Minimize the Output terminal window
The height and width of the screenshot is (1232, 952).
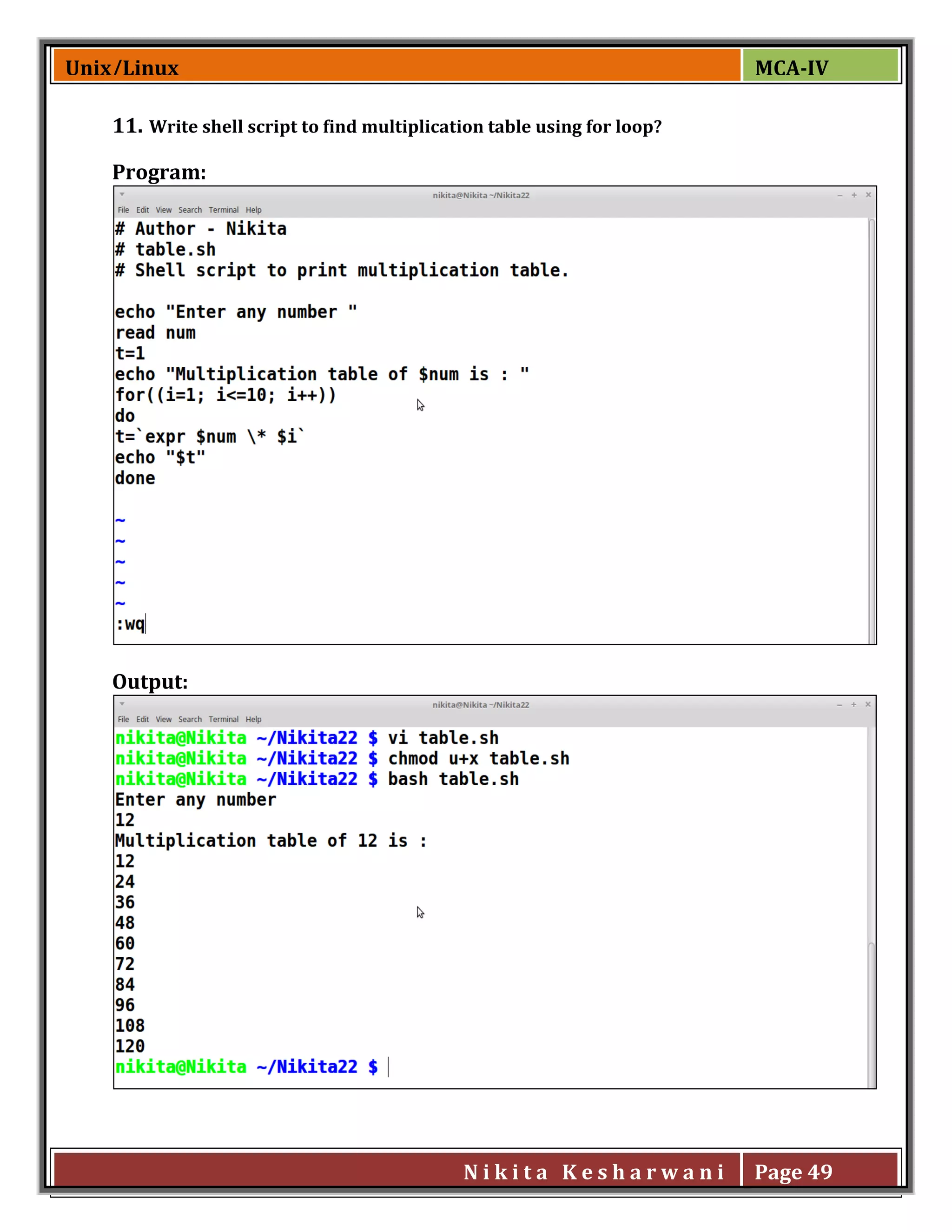(839, 704)
